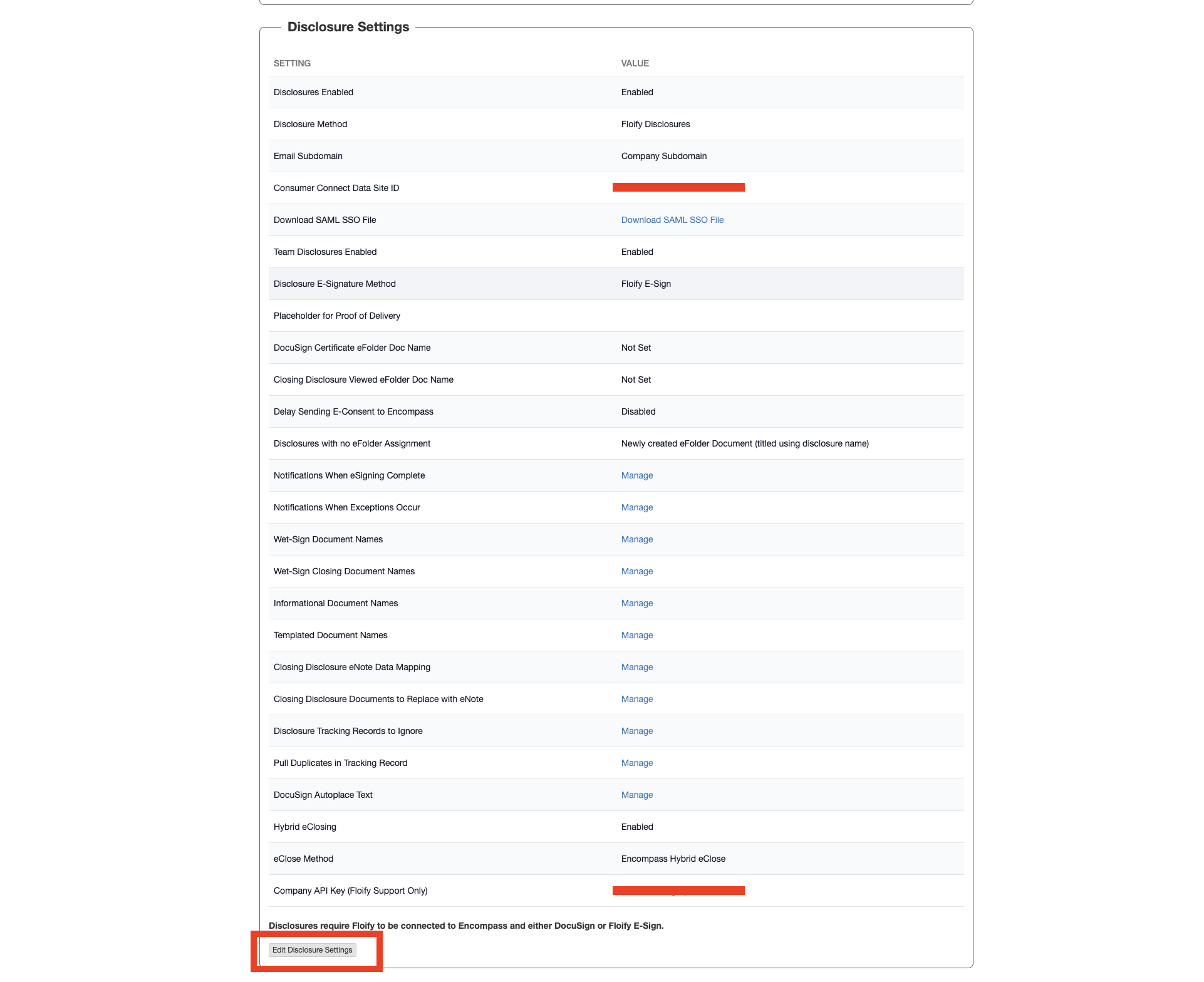Manage Pull Duplicates in Tracking Record

(x=636, y=763)
